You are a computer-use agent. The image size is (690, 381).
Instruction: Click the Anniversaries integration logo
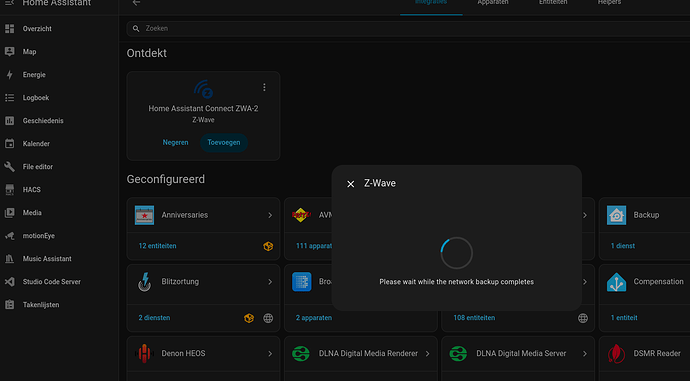tap(144, 215)
